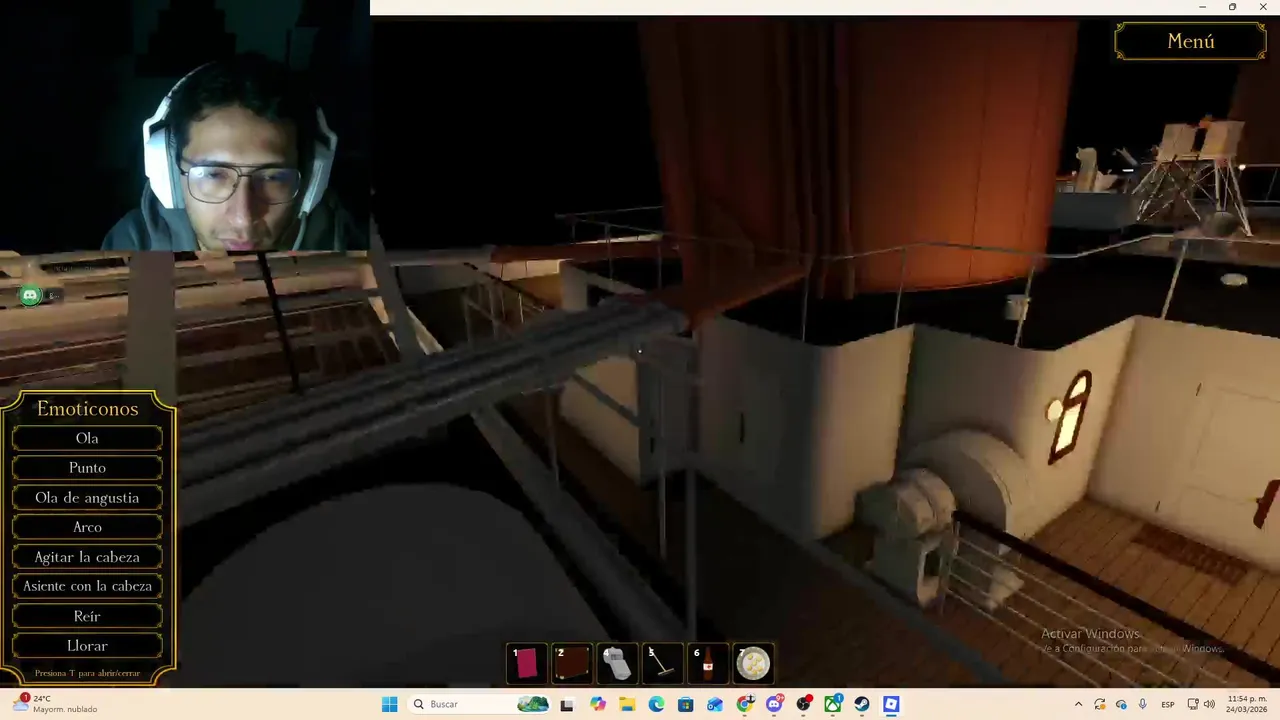Viewport: 1280px width, 720px height.
Task: Play the Reír emote
Action: pos(87,616)
